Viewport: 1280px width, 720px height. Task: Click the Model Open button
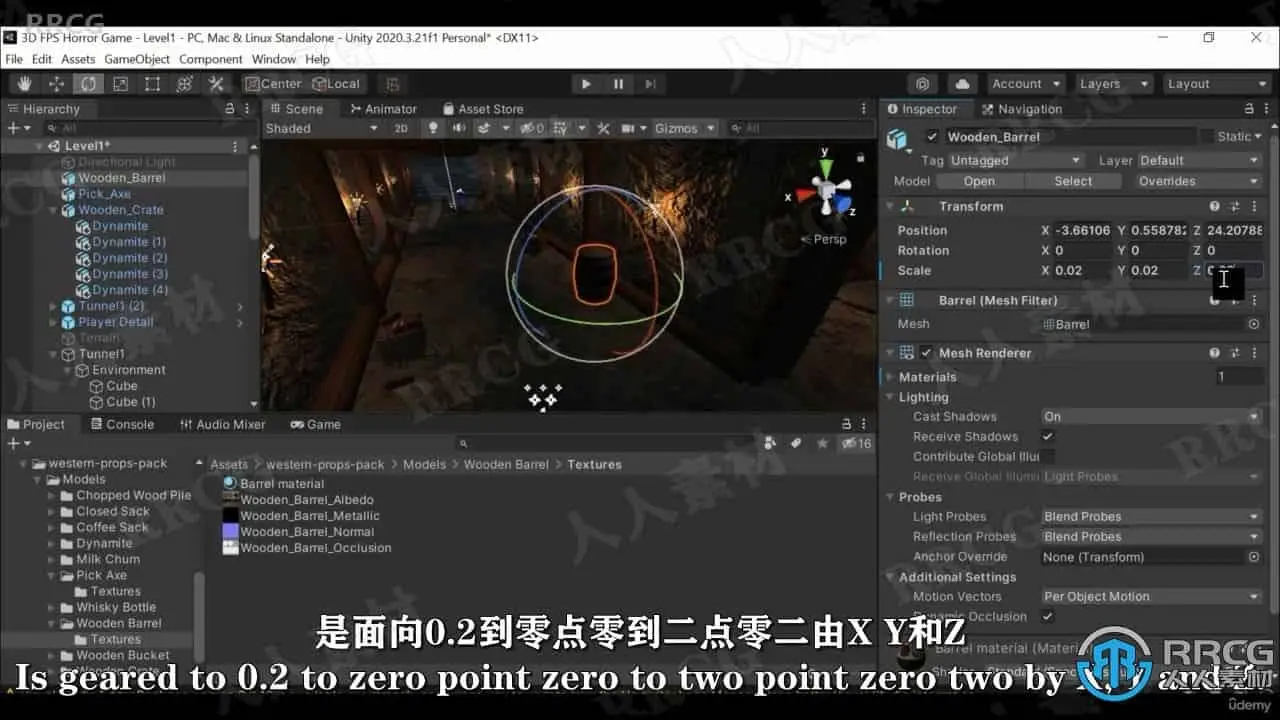(979, 181)
